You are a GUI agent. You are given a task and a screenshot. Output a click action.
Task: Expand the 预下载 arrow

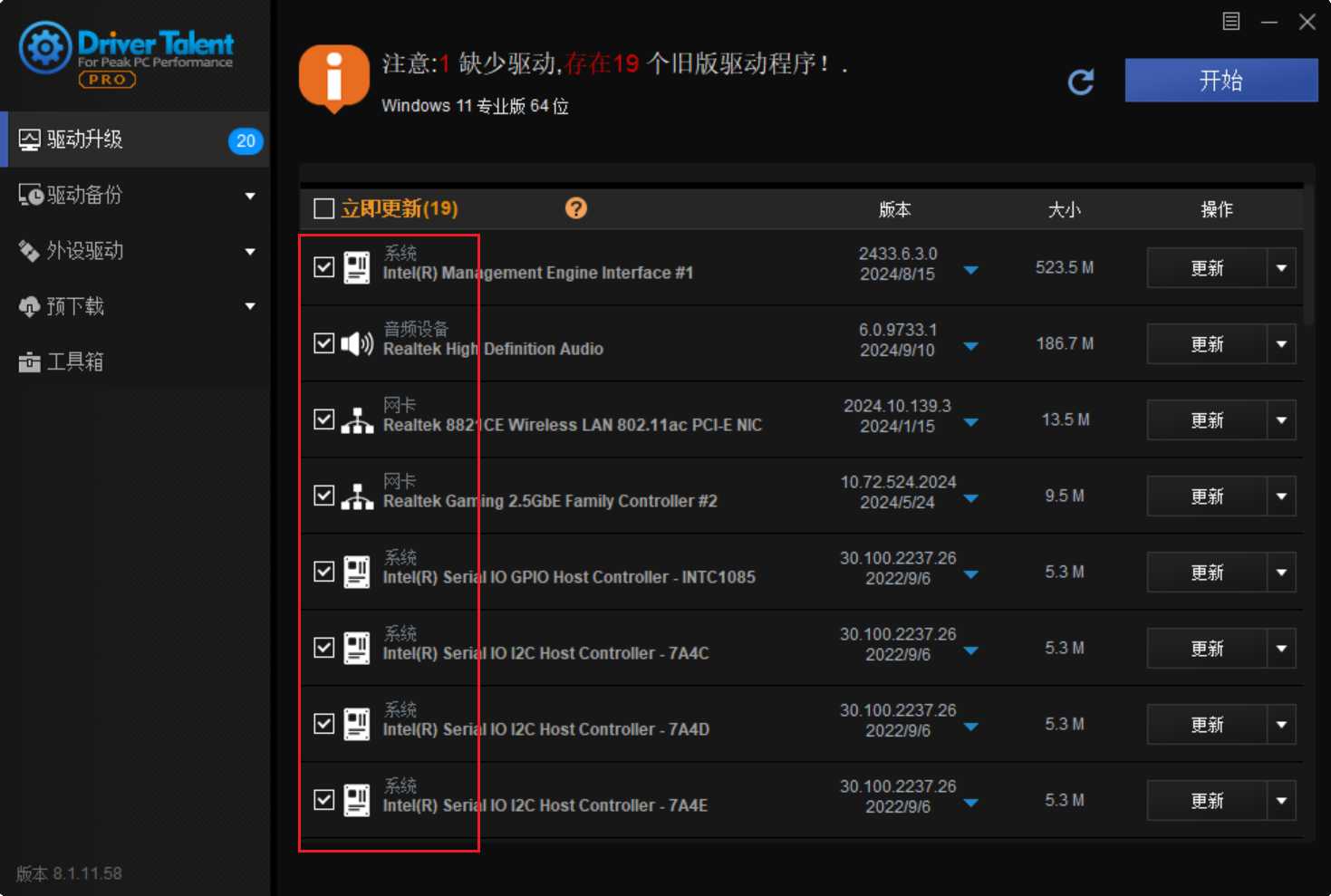[x=250, y=306]
